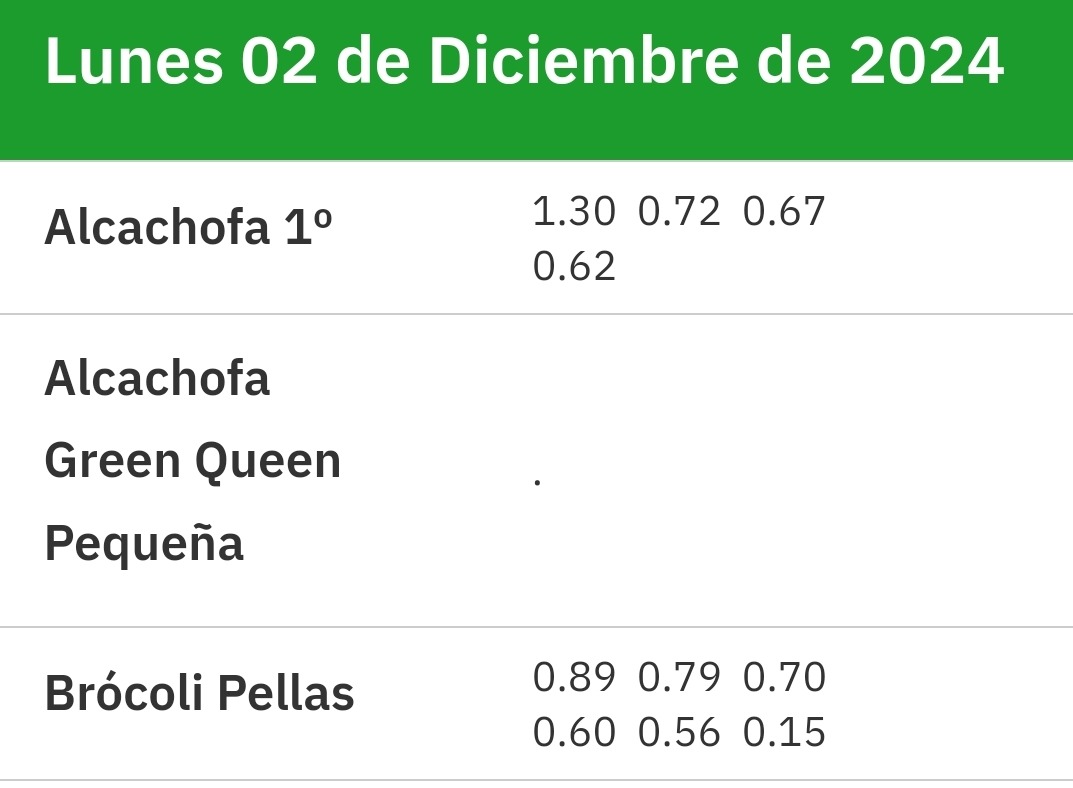This screenshot has height=788, width=1073.
Task: Select the Alcachofa 1º product label
Action: pyautogui.click(x=188, y=227)
